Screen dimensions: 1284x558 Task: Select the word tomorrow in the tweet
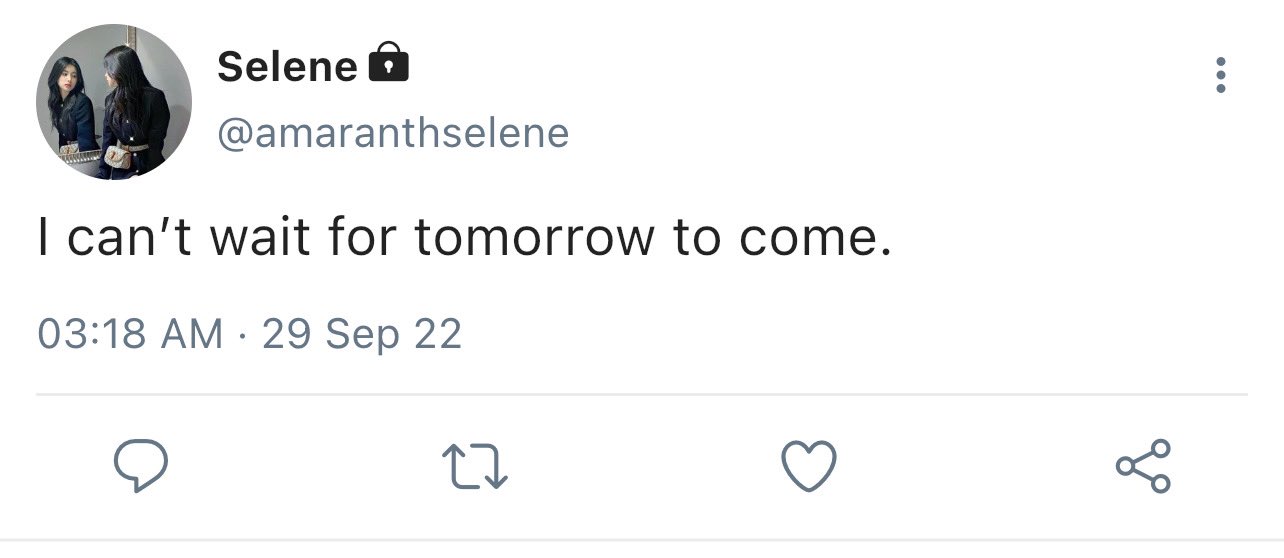coord(533,238)
